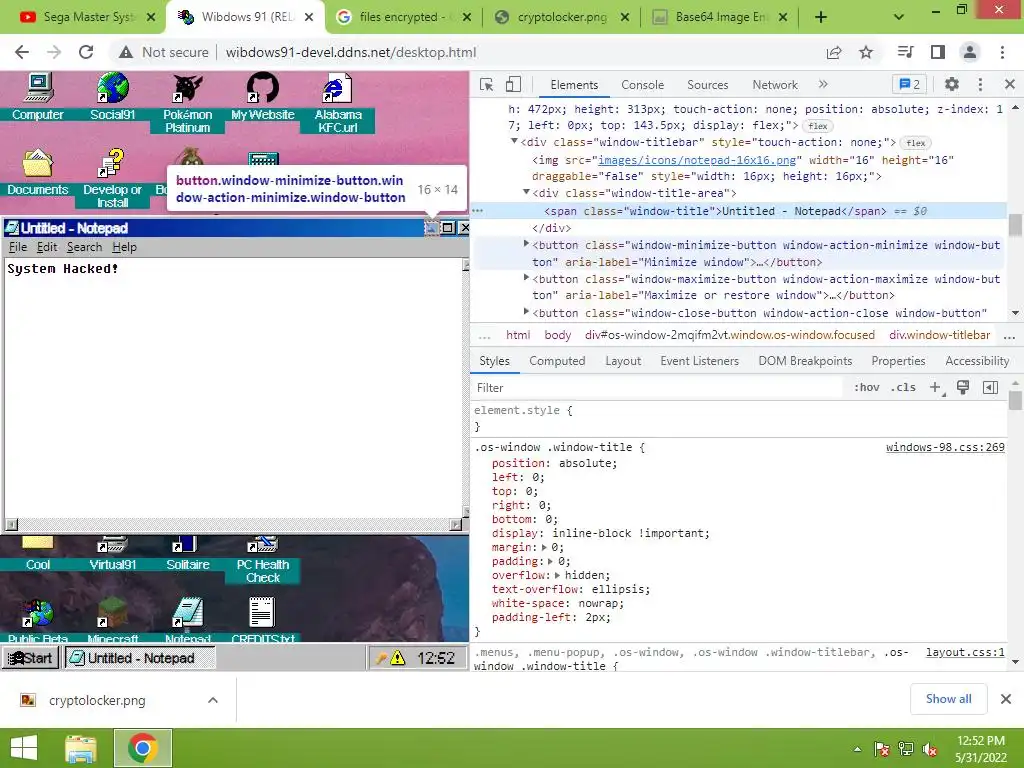Viewport: 1024px width, 768px height.
Task: Toggle the :hov element state button
Action: [x=867, y=387]
